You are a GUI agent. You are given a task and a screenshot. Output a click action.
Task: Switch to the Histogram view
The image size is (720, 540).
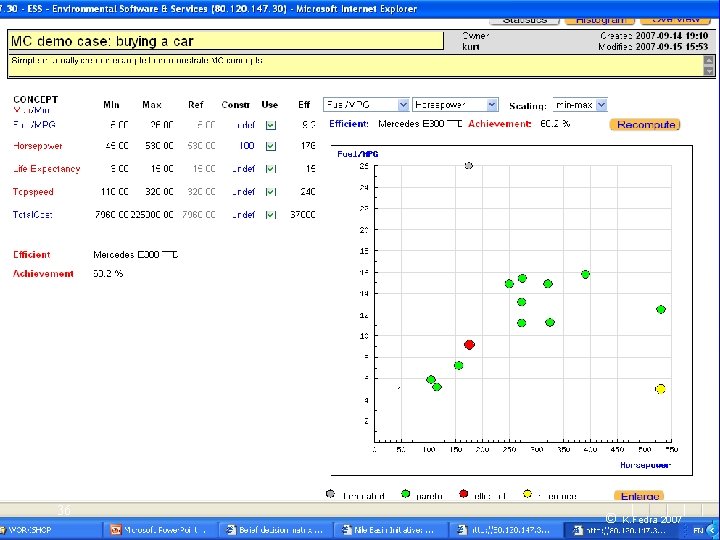599,19
